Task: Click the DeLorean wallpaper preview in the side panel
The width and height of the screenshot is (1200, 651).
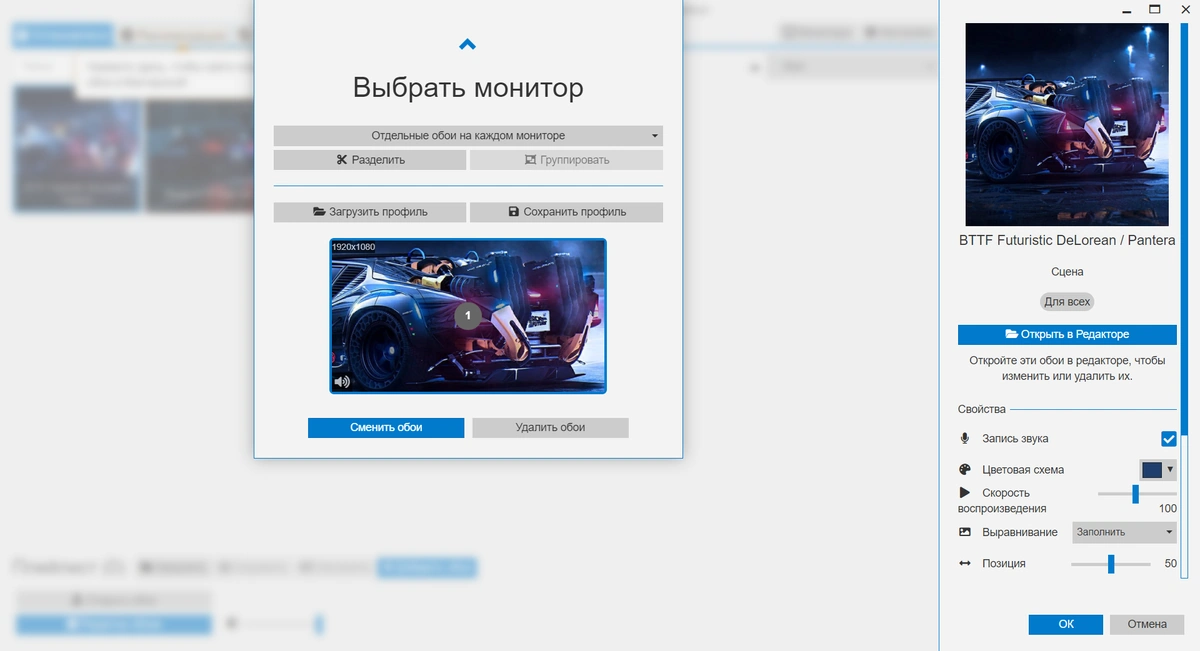Action: point(1067,125)
